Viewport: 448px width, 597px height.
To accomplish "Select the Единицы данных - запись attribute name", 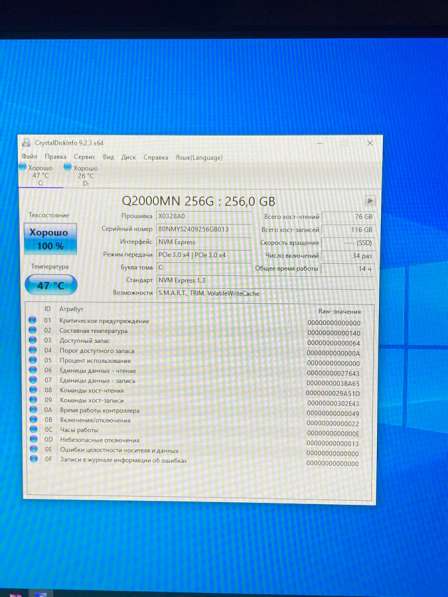I will [x=97, y=380].
